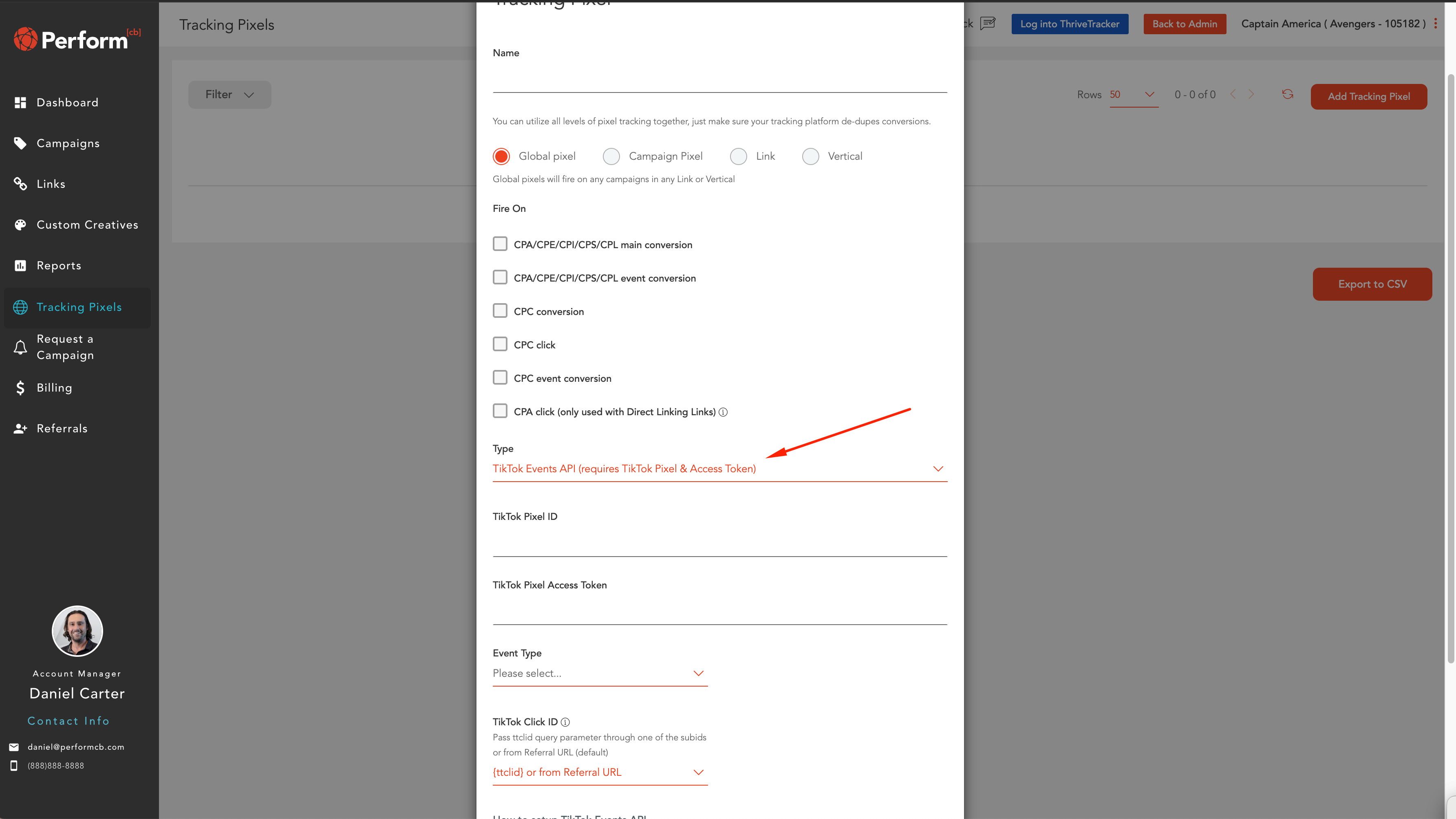
Task: Click the Links chain icon
Action: pyautogui.click(x=20, y=184)
